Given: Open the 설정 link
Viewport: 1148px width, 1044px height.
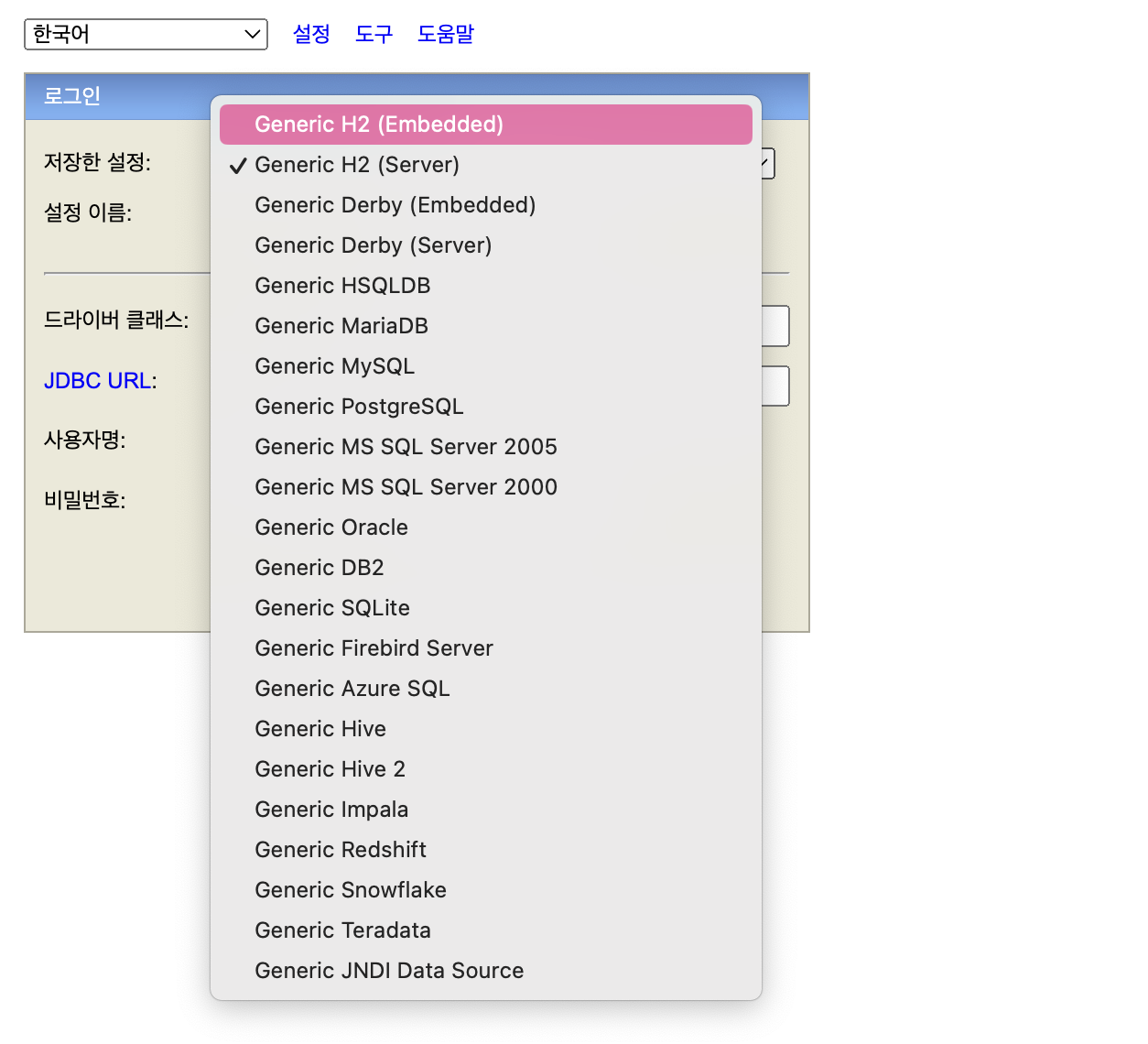Looking at the screenshot, I should tap(311, 34).
